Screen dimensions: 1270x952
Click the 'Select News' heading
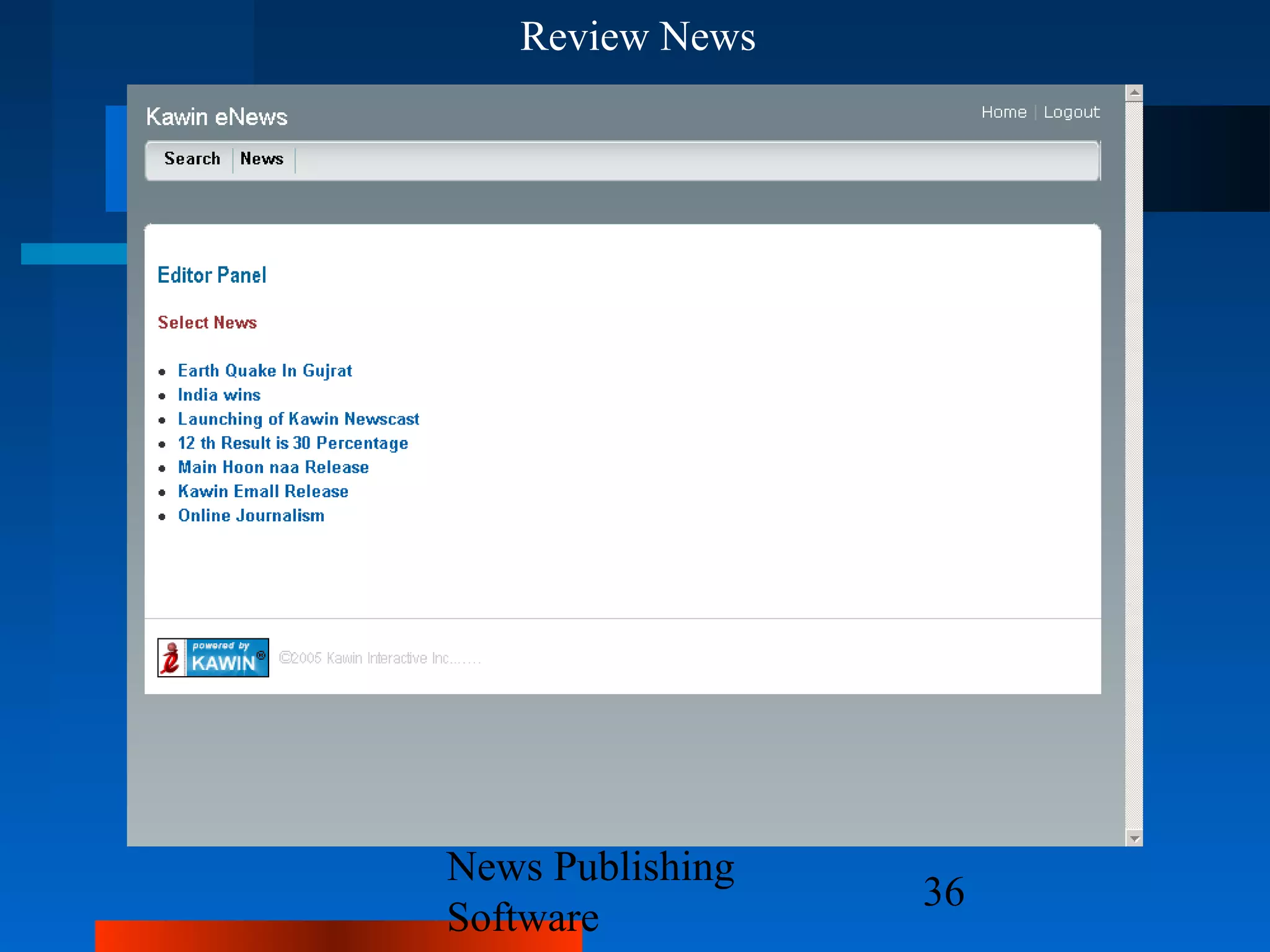click(207, 322)
